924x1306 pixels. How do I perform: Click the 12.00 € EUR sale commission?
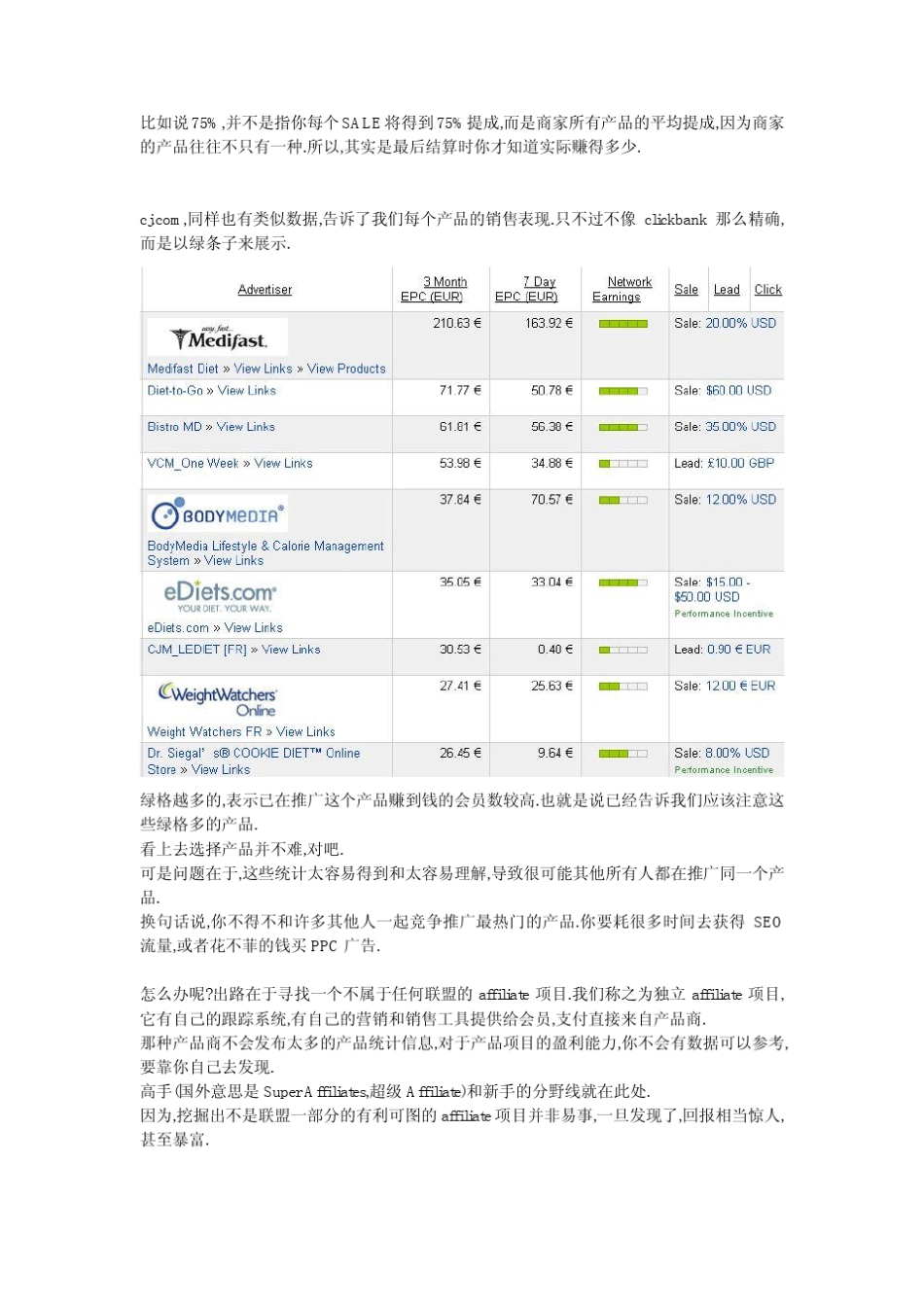click(x=741, y=687)
